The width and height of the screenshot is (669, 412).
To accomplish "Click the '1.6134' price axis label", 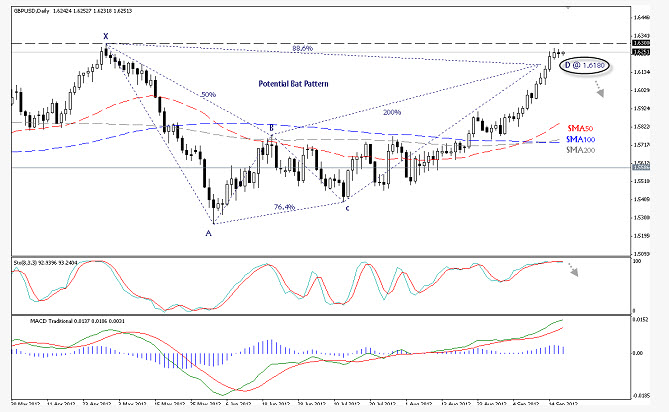I will (642, 72).
